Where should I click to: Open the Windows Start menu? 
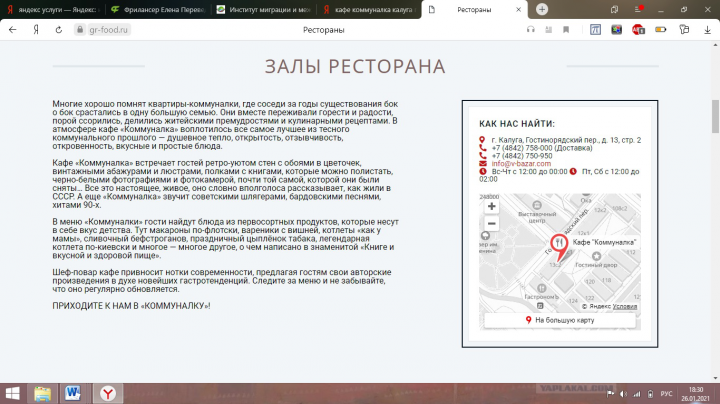(x=12, y=393)
